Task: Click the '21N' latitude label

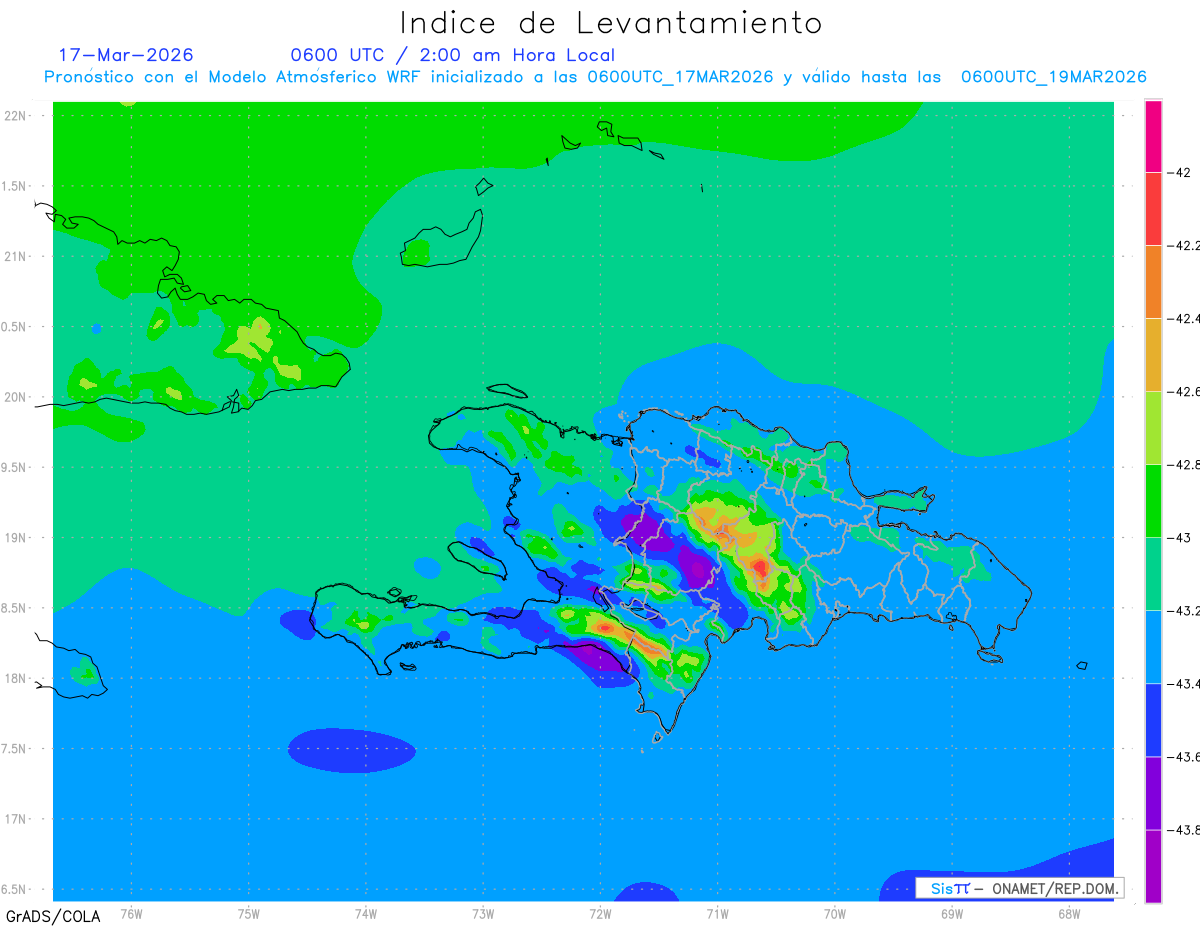Action: click(17, 256)
